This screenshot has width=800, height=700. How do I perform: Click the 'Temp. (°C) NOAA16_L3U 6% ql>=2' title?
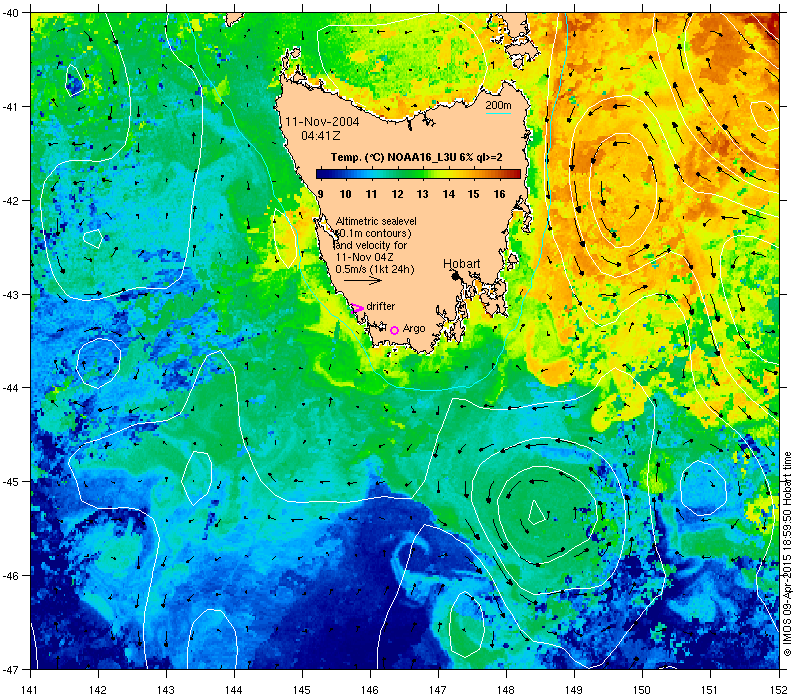pyautogui.click(x=416, y=157)
